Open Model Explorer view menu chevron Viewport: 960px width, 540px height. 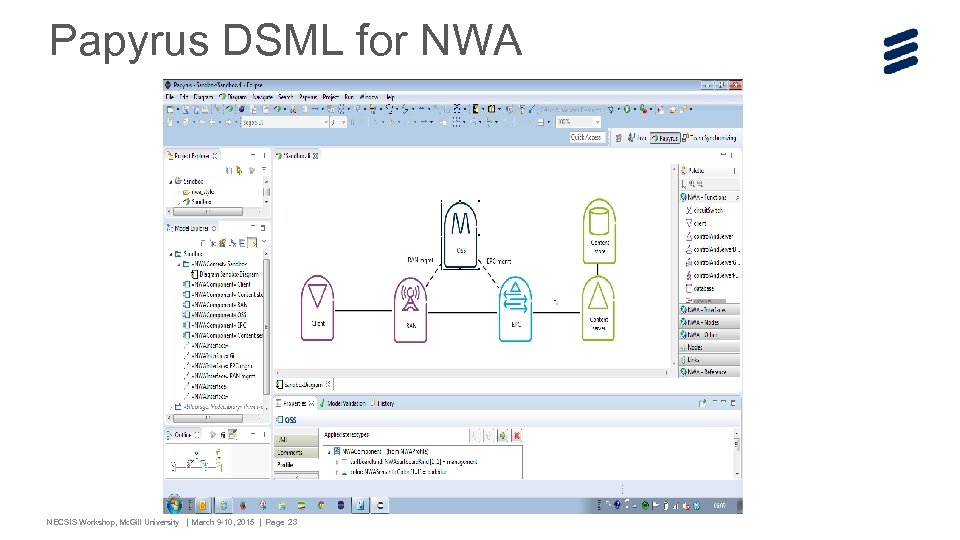pyautogui.click(x=264, y=243)
